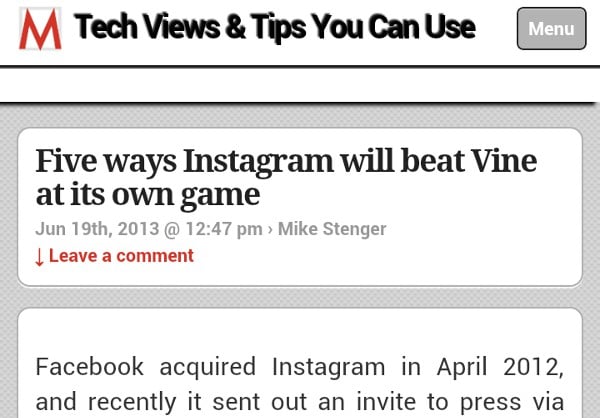Image resolution: width=600 pixels, height=418 pixels.
Task: Click the Leave a comment link
Action: pos(121,256)
